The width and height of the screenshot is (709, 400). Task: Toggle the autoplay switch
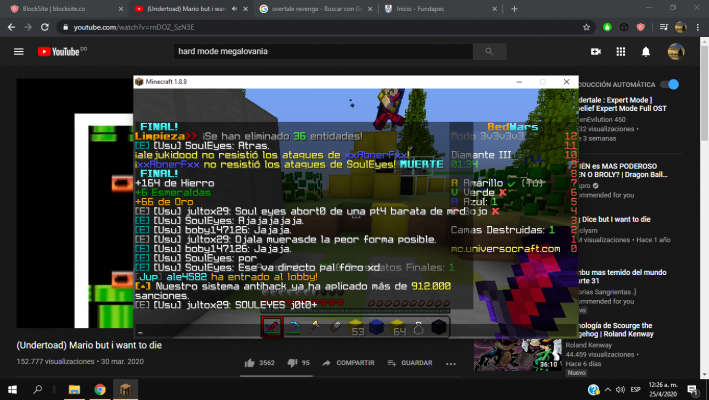click(670, 85)
